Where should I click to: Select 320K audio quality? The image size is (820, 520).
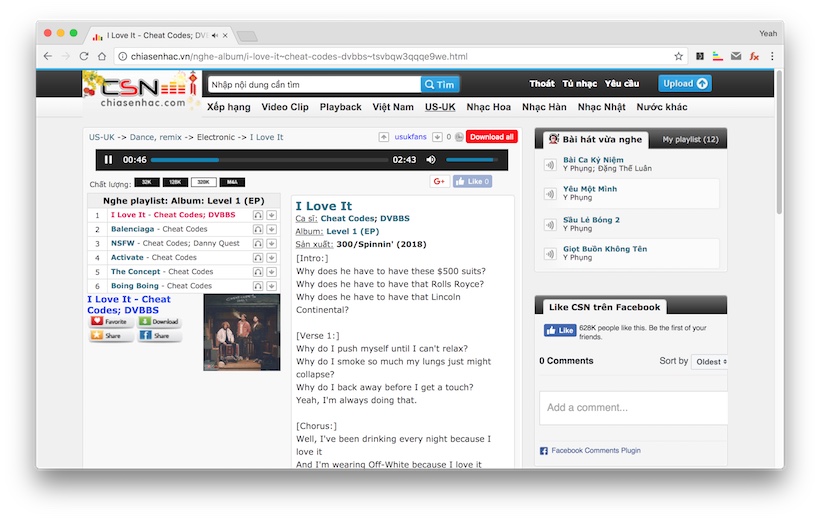(203, 182)
